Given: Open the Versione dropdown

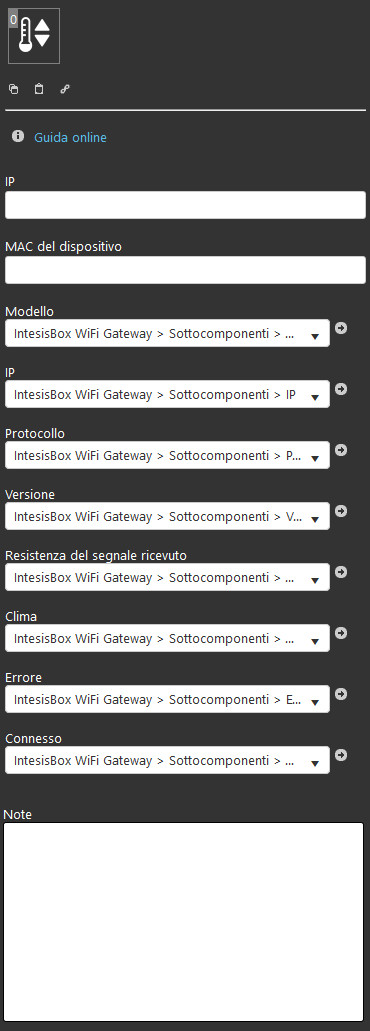Looking at the screenshot, I should 167,516.
